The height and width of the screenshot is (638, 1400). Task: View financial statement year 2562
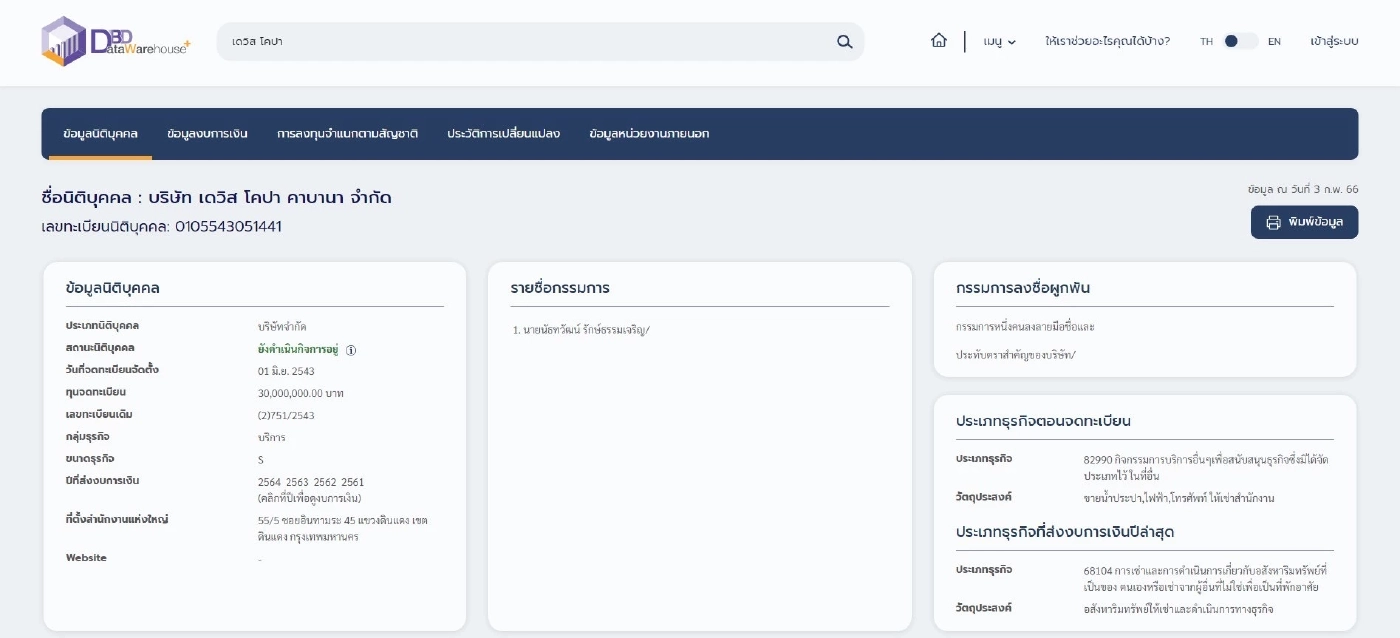click(x=325, y=482)
